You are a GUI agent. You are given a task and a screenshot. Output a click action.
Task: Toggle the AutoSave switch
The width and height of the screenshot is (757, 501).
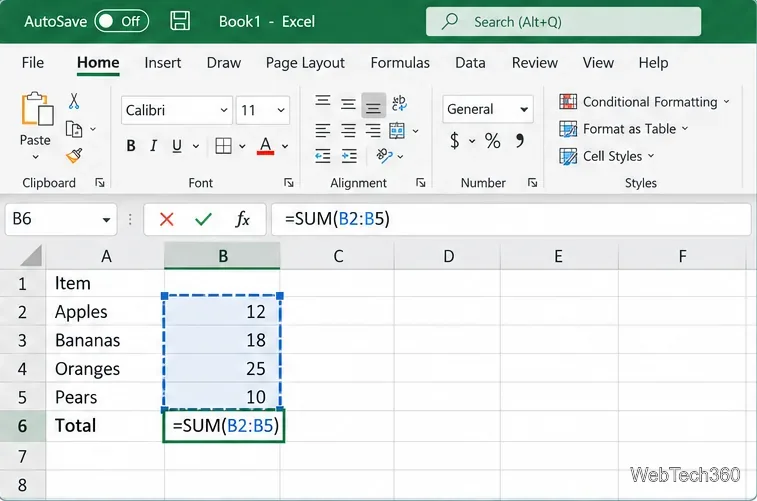click(x=121, y=21)
